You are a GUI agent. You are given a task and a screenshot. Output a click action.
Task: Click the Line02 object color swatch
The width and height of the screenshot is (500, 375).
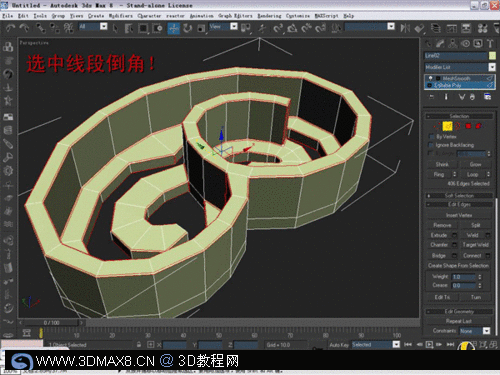point(492,56)
